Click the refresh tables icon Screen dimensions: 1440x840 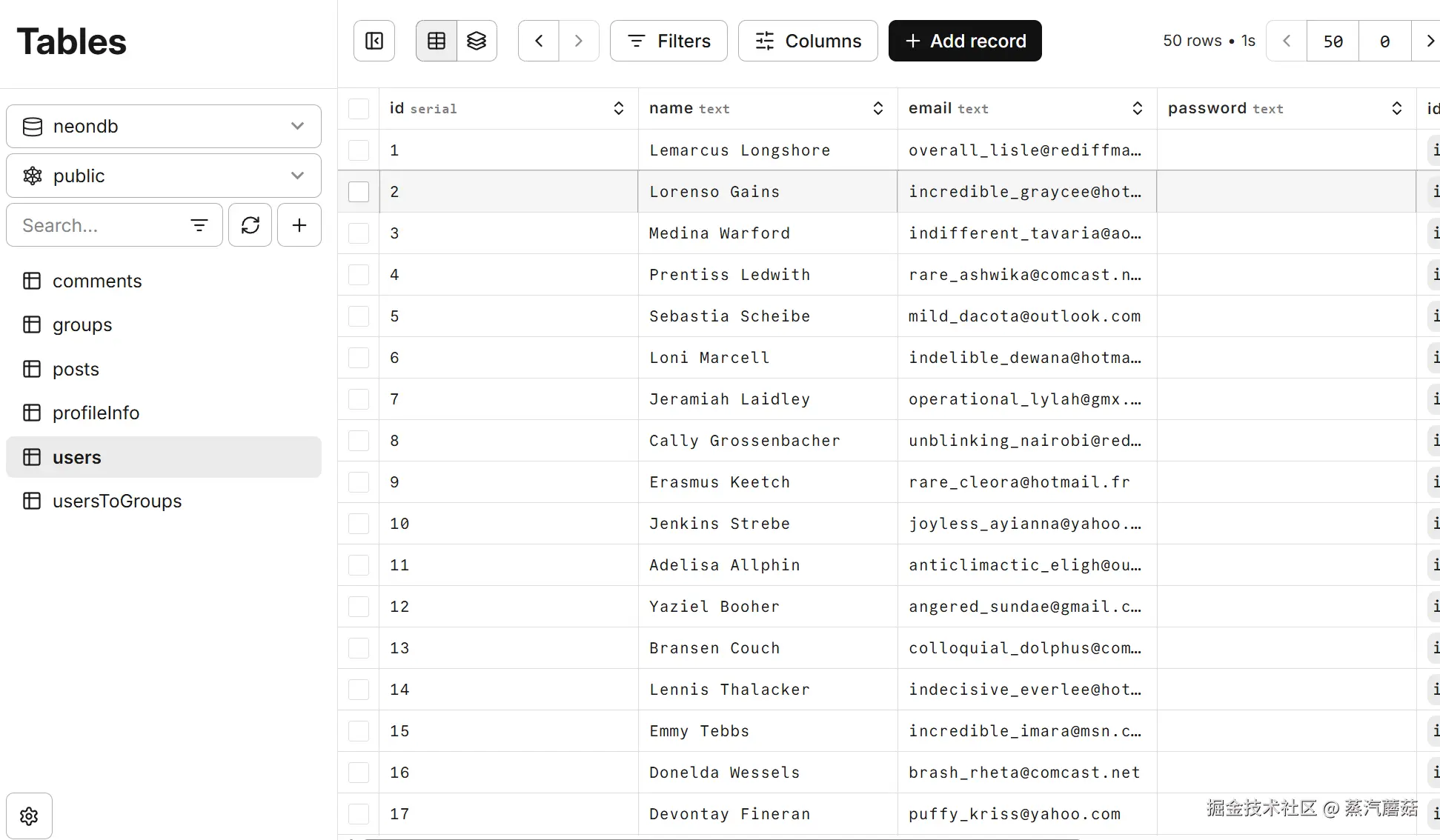[250, 225]
